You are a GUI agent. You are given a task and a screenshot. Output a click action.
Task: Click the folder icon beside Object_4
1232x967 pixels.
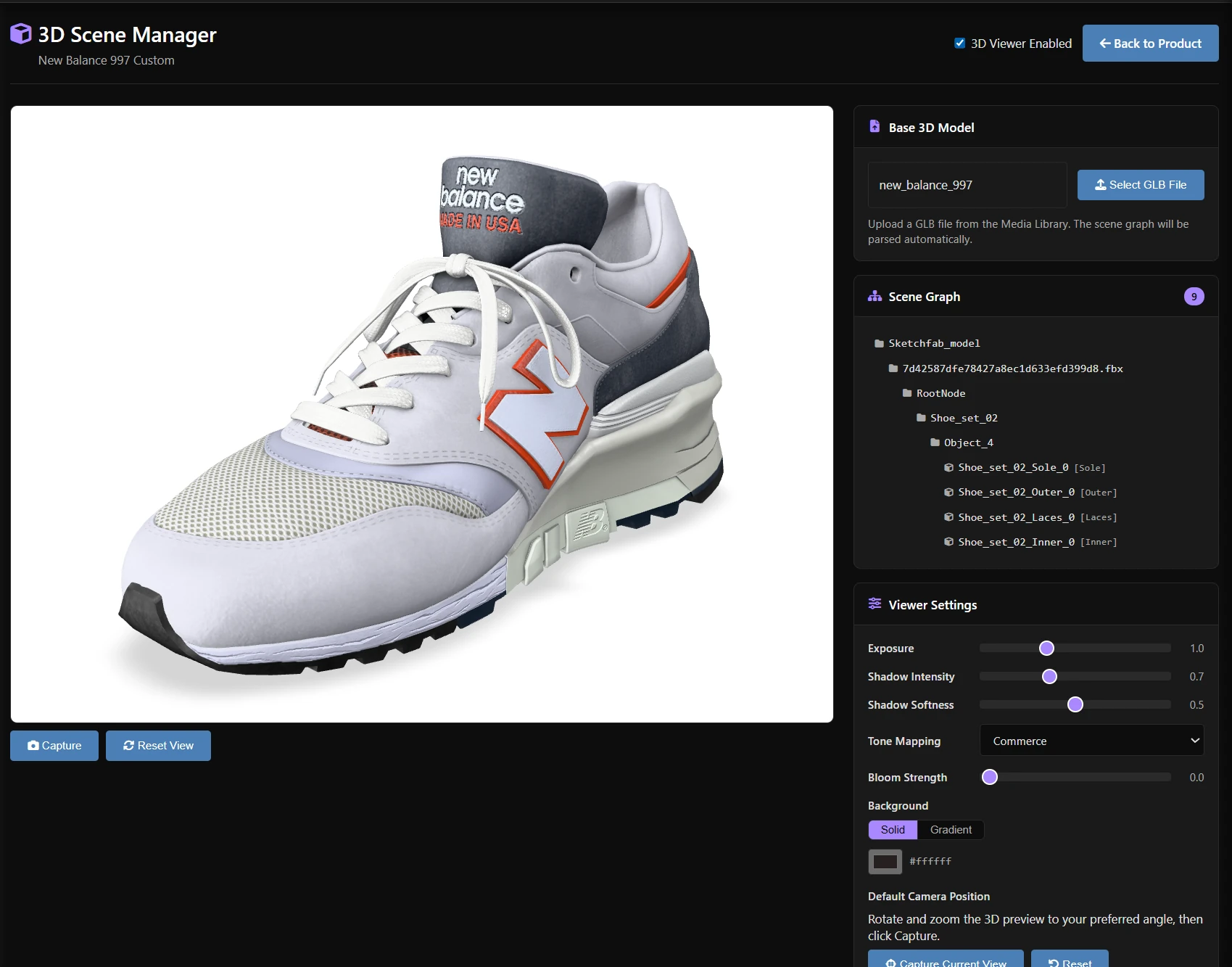tap(935, 443)
